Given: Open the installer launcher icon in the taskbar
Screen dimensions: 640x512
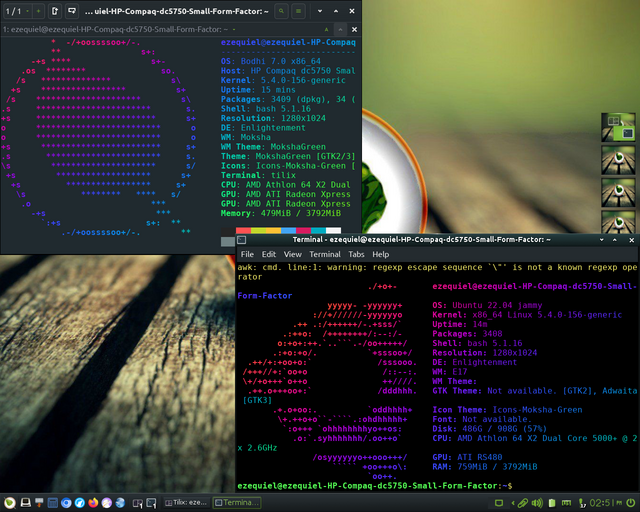Looking at the screenshot, I should coord(39,503).
